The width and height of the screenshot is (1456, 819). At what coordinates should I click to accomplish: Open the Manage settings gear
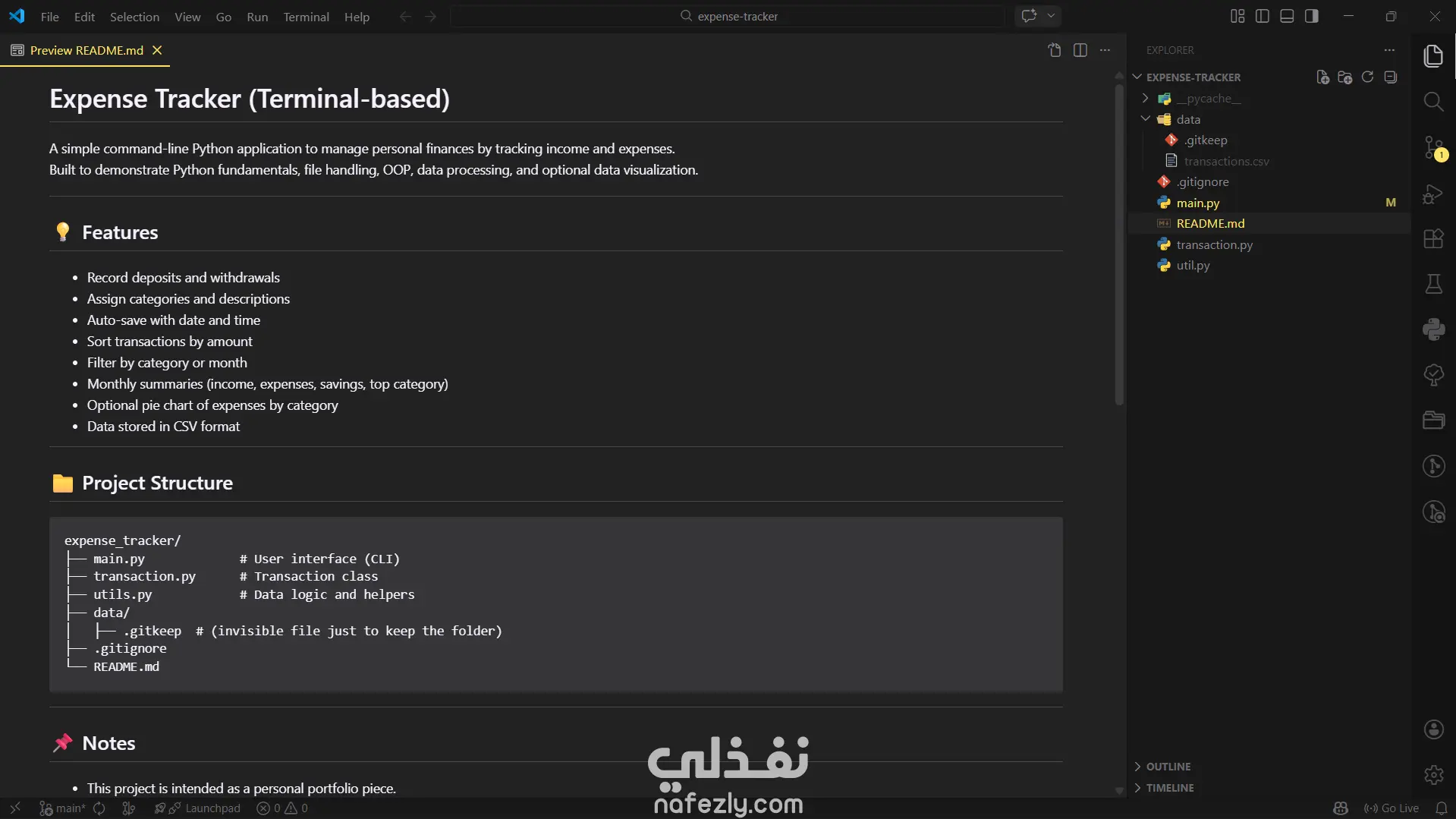[1433, 775]
